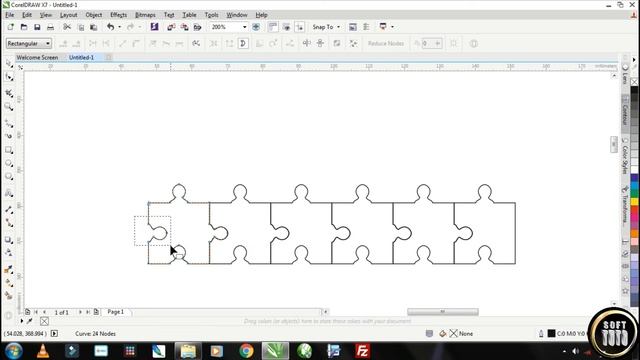
Task: Click the Undo arrow
Action: click(x=110, y=27)
